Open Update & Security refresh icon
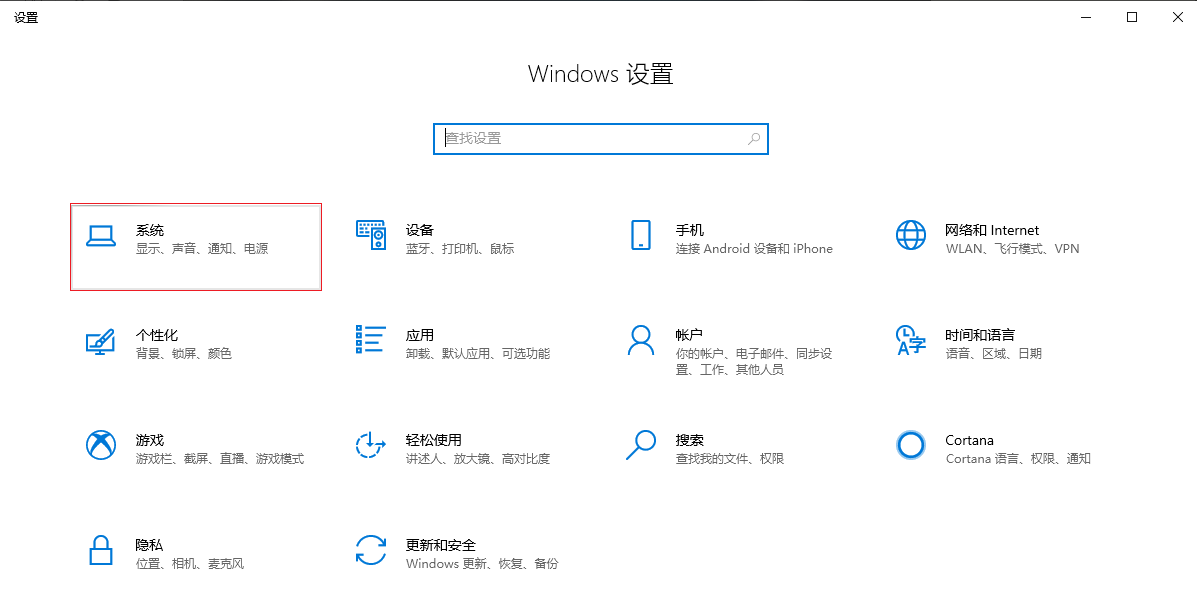This screenshot has height=616, width=1197. click(370, 550)
